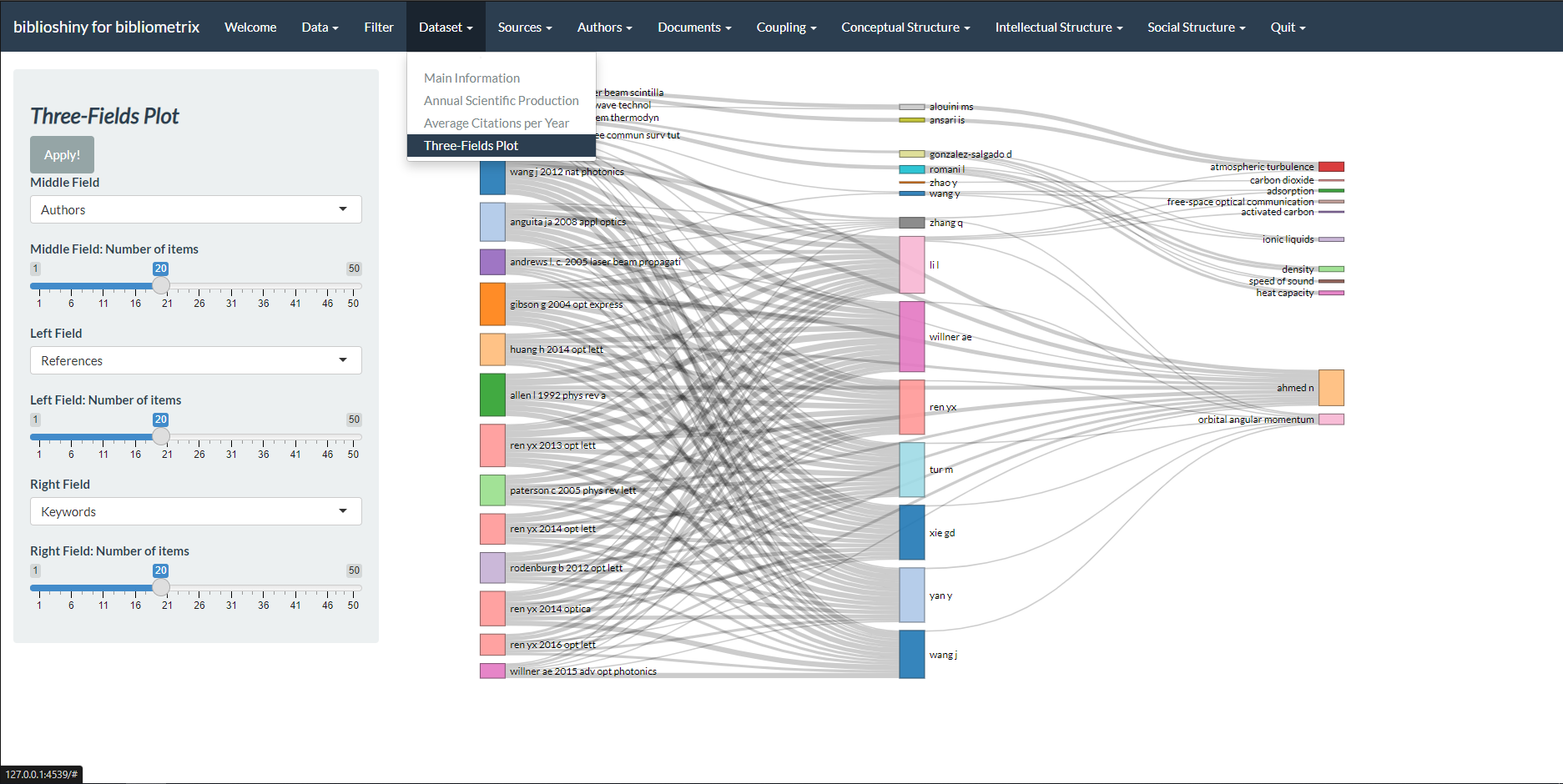1563x784 pixels.
Task: Select Three-Fields Plot menu entry
Action: (x=502, y=145)
